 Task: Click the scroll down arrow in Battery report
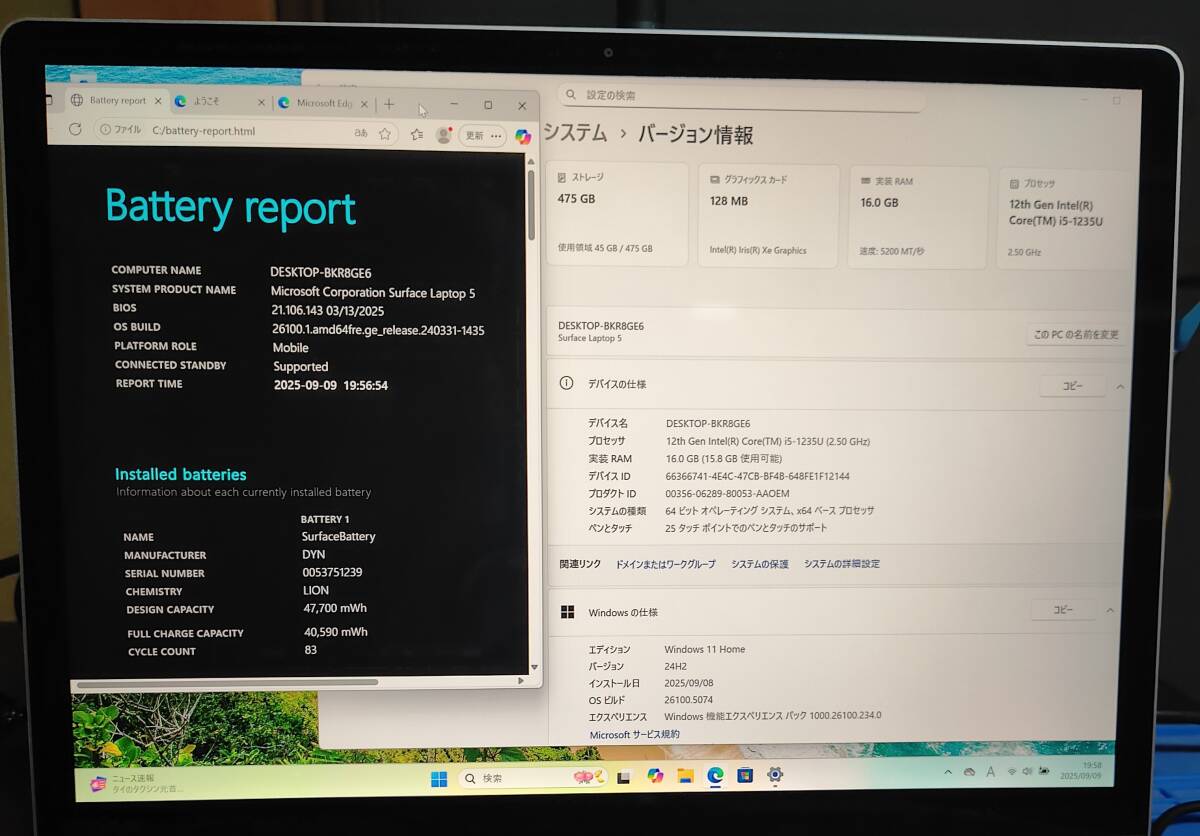(x=533, y=667)
